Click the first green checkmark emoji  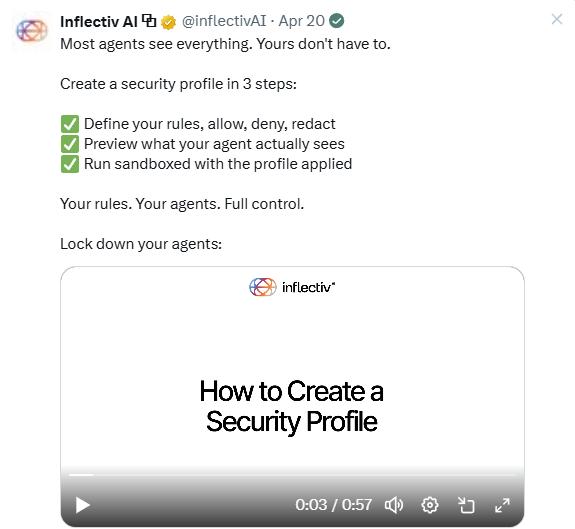[70, 124]
